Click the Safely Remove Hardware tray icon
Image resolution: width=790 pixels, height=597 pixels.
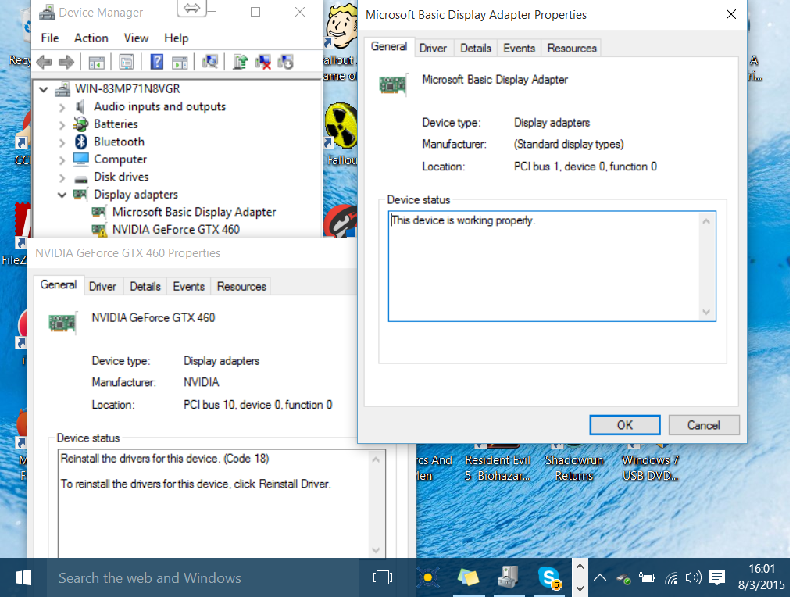pos(623,578)
